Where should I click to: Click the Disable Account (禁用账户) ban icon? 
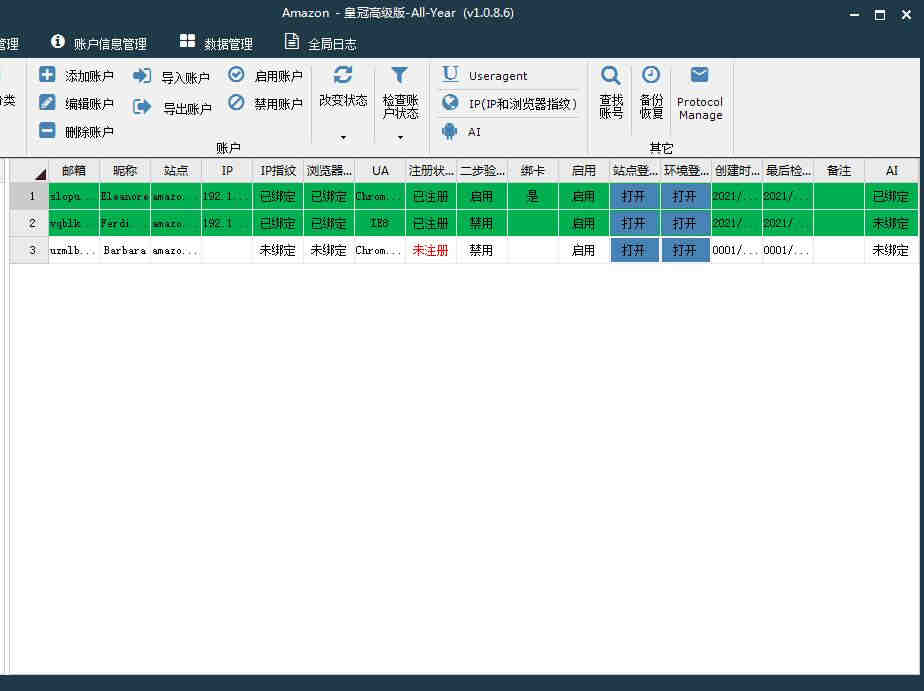click(x=236, y=103)
